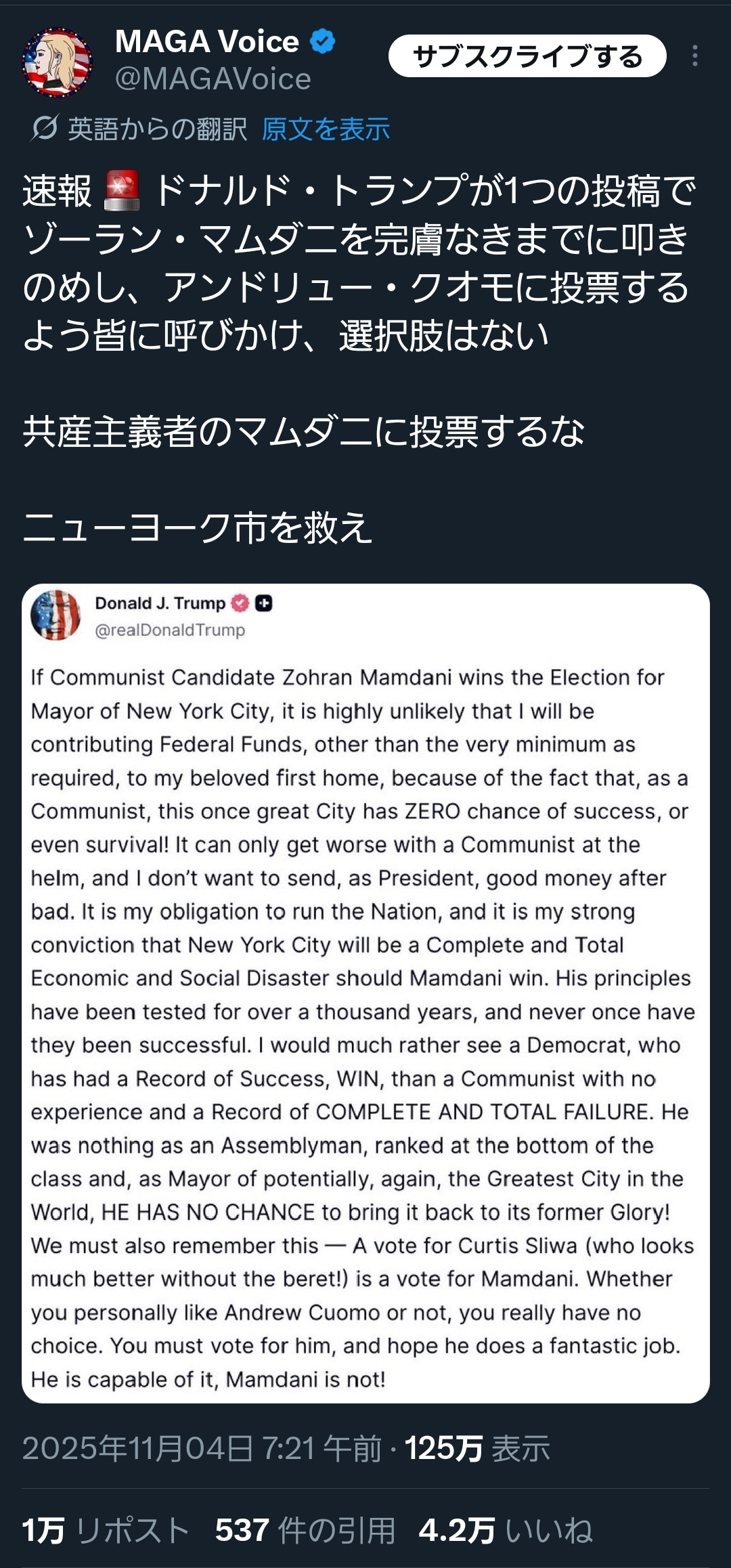Click the black plus badge by Trump's name
731x1568 pixels.
[x=264, y=603]
